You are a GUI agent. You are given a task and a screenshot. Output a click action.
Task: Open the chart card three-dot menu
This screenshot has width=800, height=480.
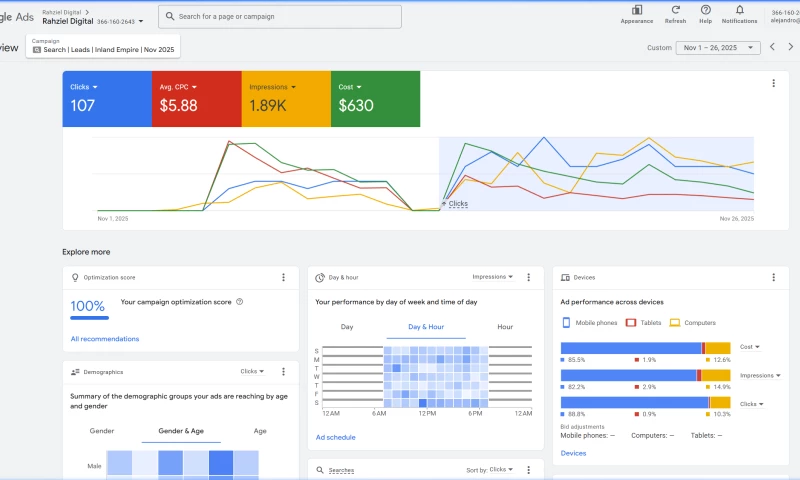coord(773,83)
